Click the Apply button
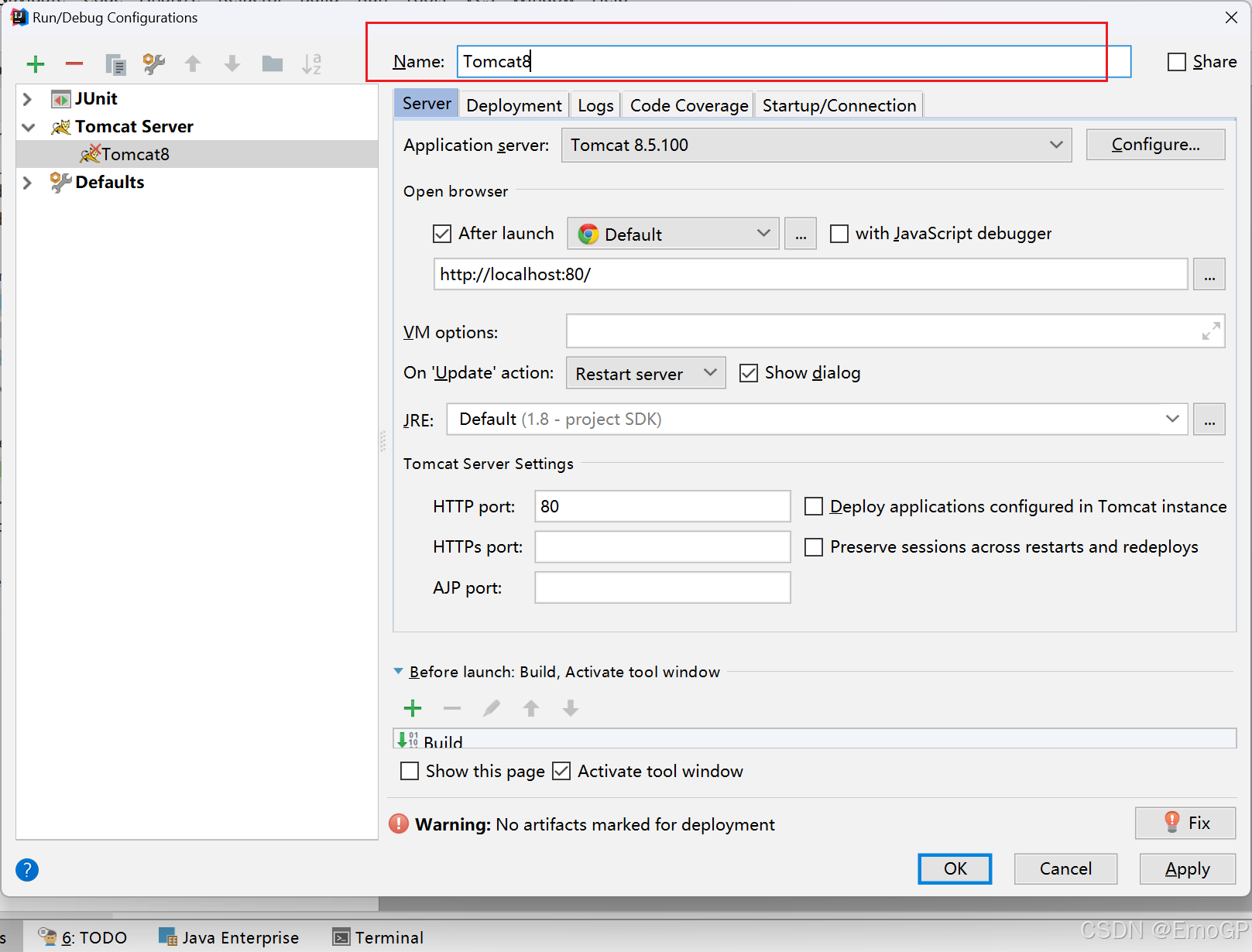Screen dimensions: 1252x952 coord(1187,868)
